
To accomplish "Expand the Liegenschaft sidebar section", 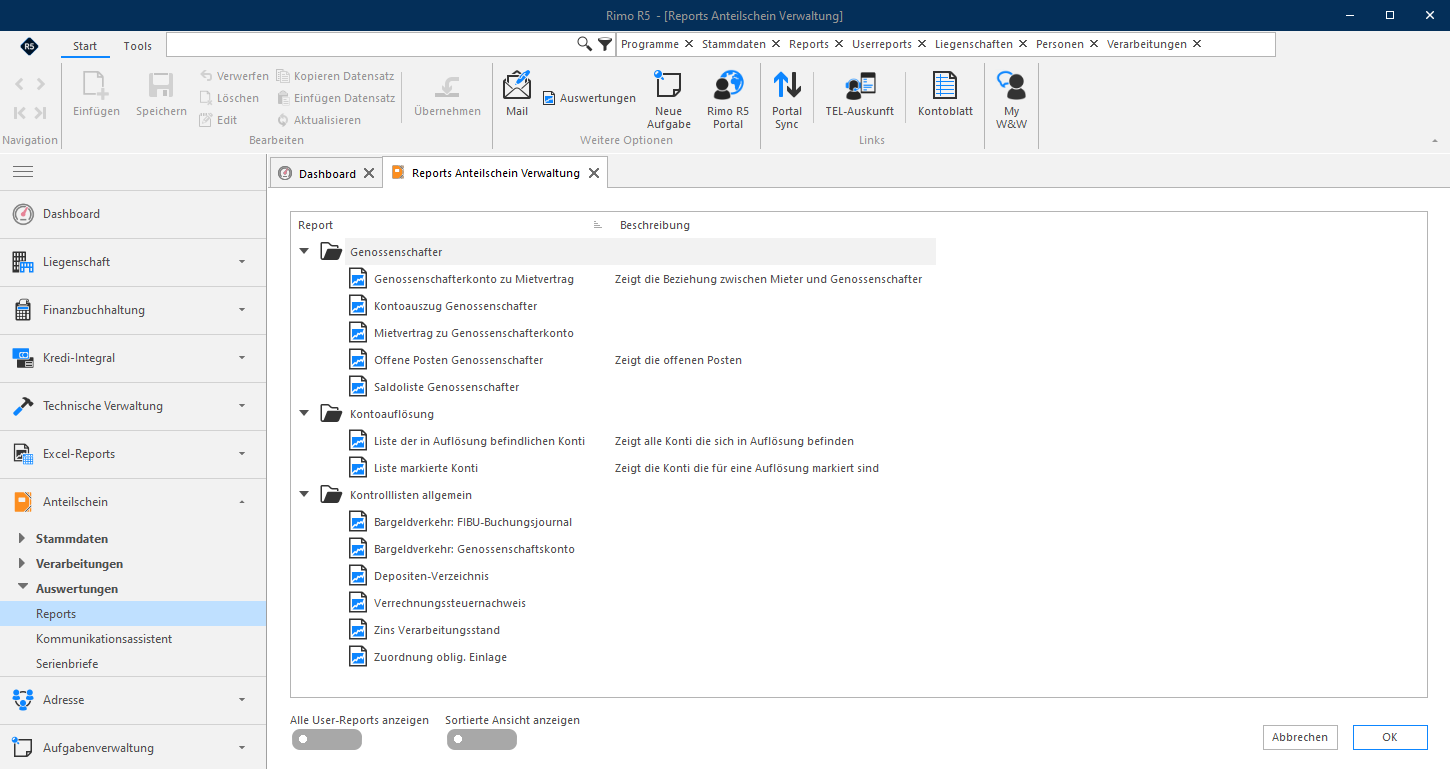I will click(x=133, y=262).
